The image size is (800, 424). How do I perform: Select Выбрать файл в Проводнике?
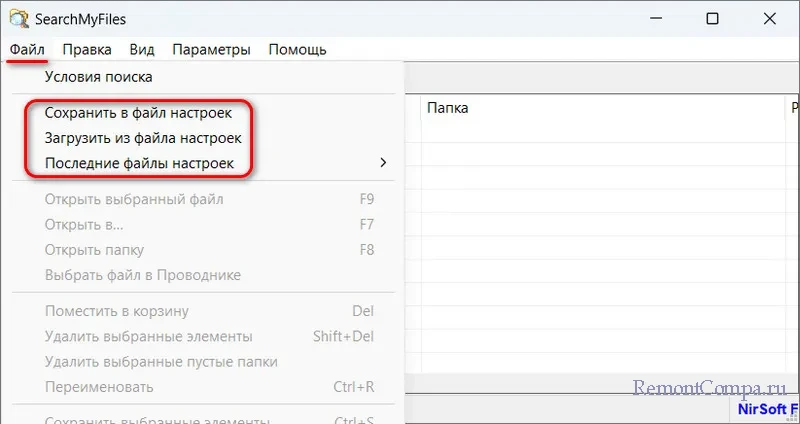[x=142, y=274]
